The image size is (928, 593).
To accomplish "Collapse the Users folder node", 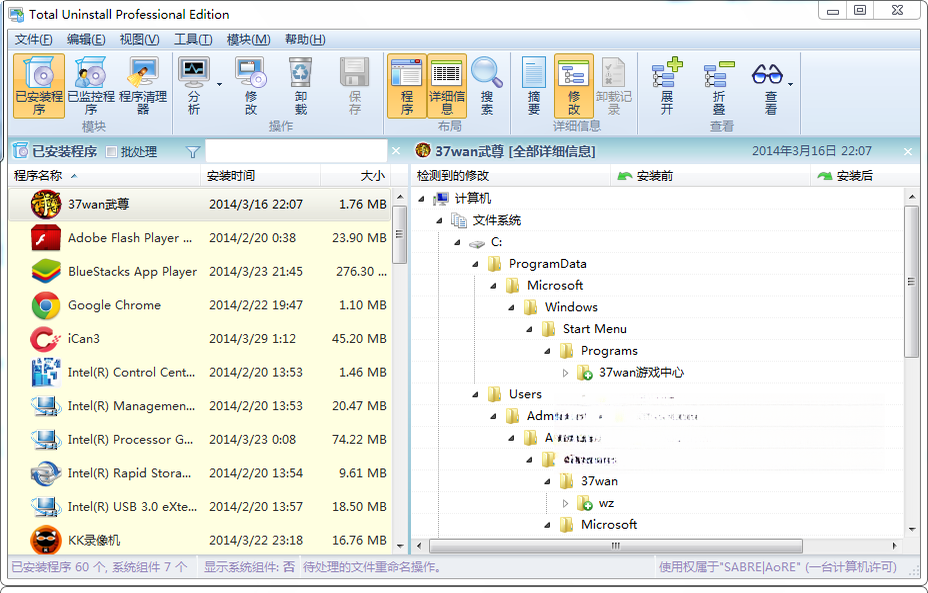I will coord(475,395).
